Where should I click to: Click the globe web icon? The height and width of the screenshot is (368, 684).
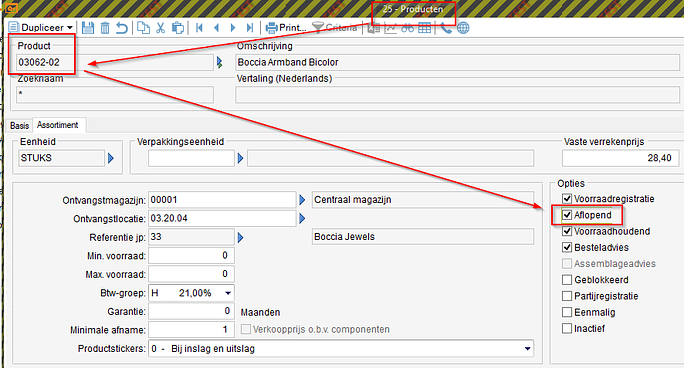[x=463, y=28]
